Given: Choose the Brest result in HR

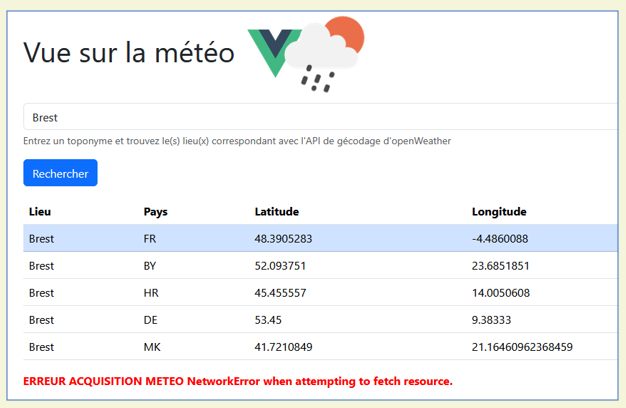Looking at the screenshot, I should click(x=42, y=293).
